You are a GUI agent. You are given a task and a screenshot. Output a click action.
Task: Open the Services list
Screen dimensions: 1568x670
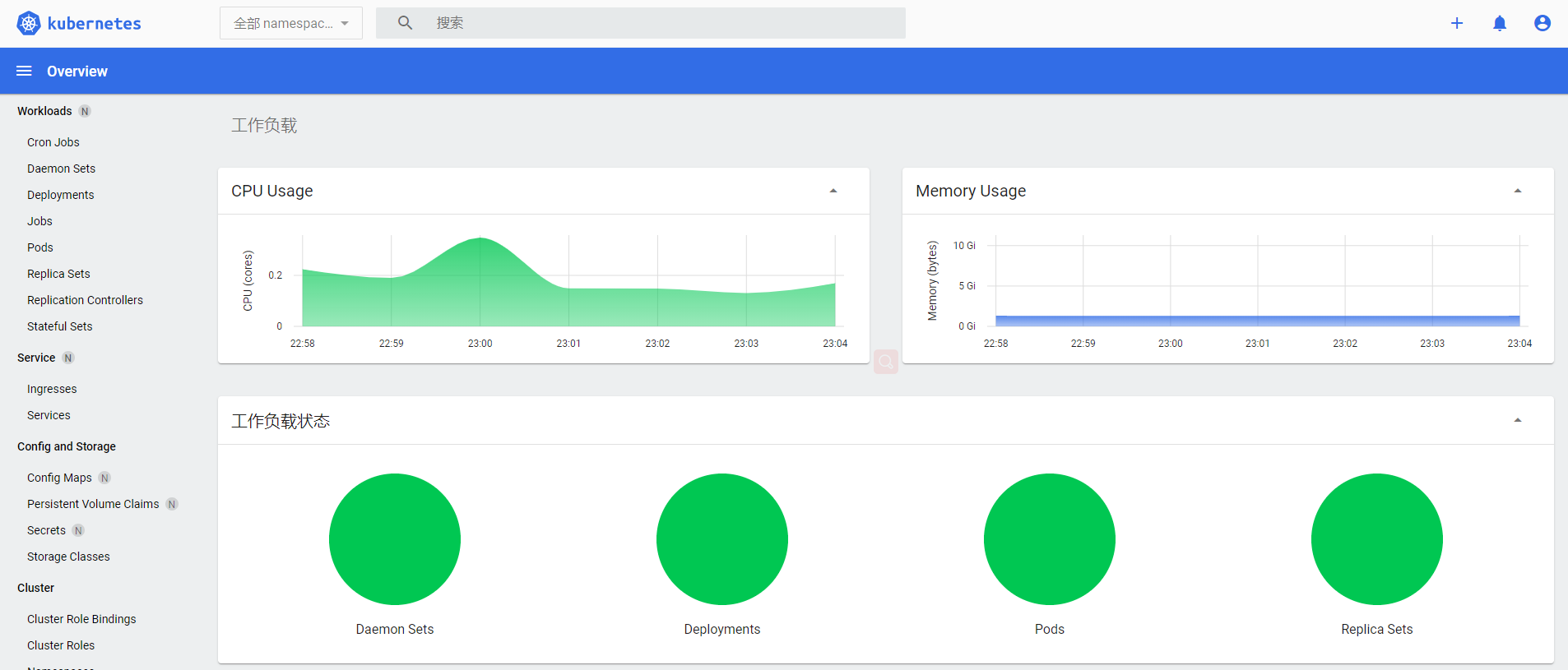(x=49, y=415)
